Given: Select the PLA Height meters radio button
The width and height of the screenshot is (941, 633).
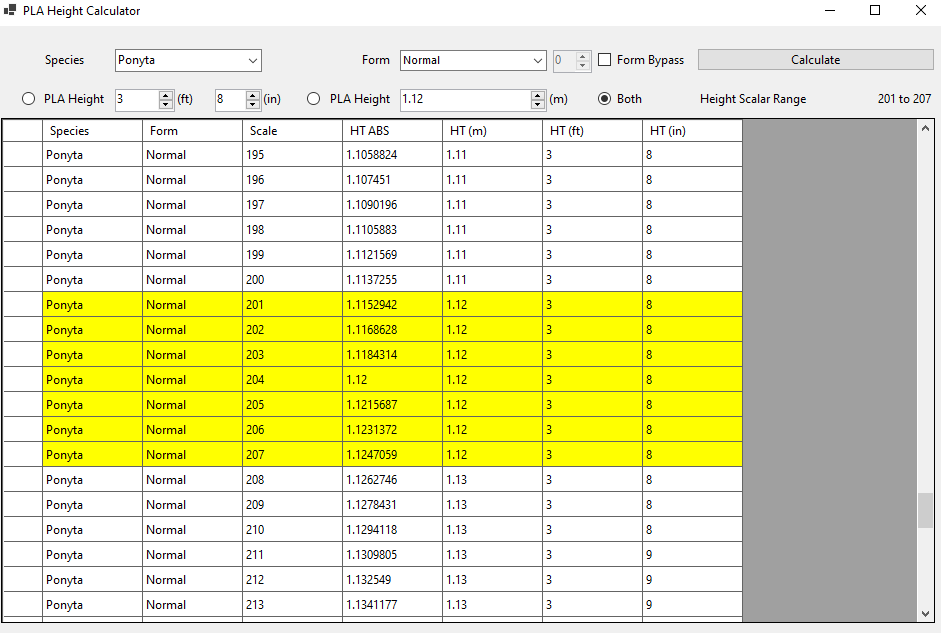Looking at the screenshot, I should [314, 99].
